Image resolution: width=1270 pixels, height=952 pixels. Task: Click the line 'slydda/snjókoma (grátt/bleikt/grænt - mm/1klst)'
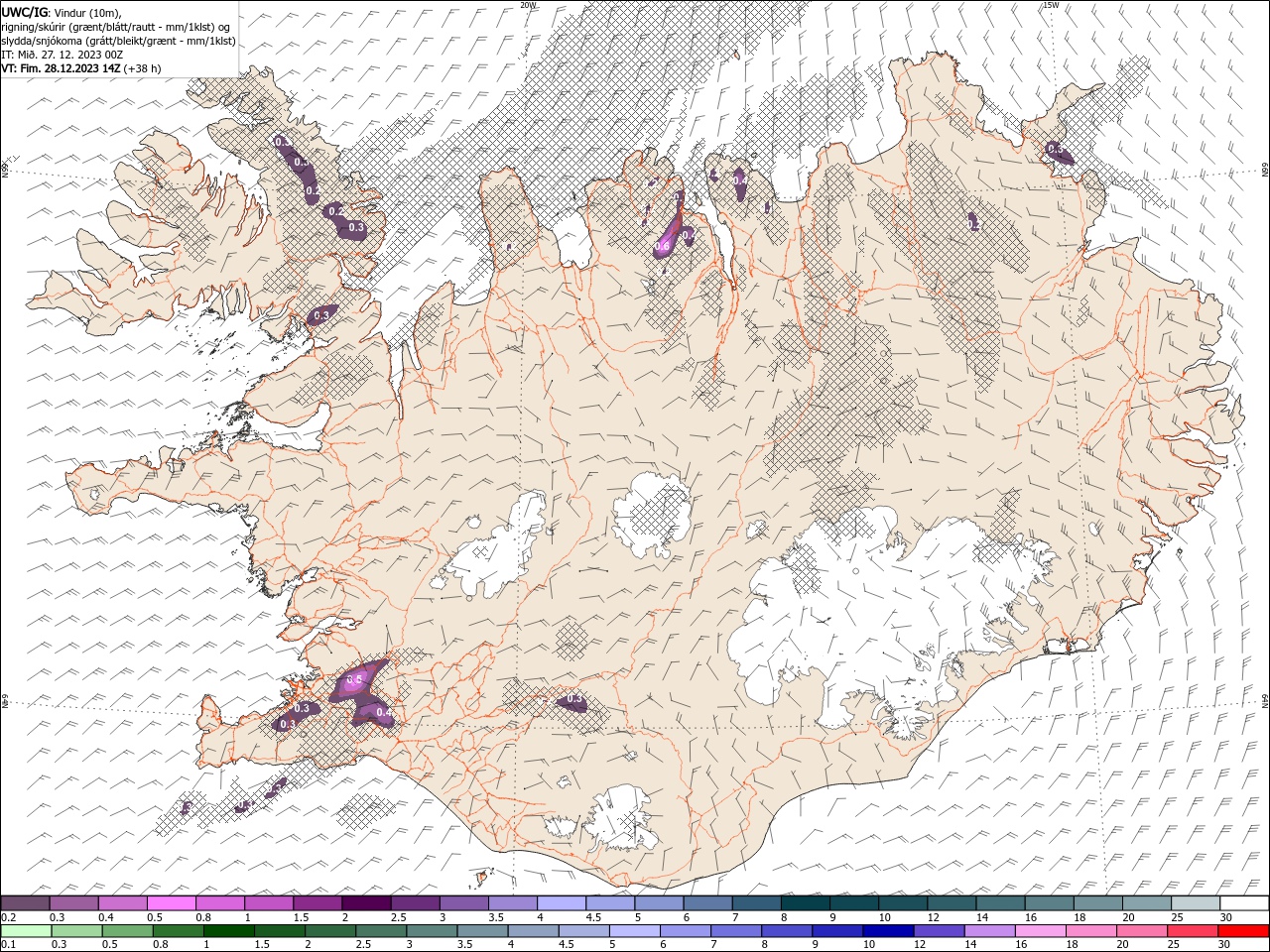coord(118,40)
